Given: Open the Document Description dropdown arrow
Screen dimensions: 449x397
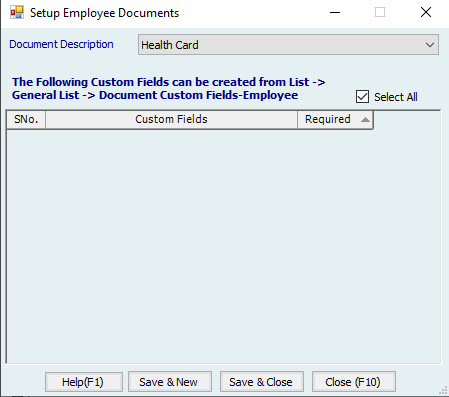Looking at the screenshot, I should pos(430,45).
